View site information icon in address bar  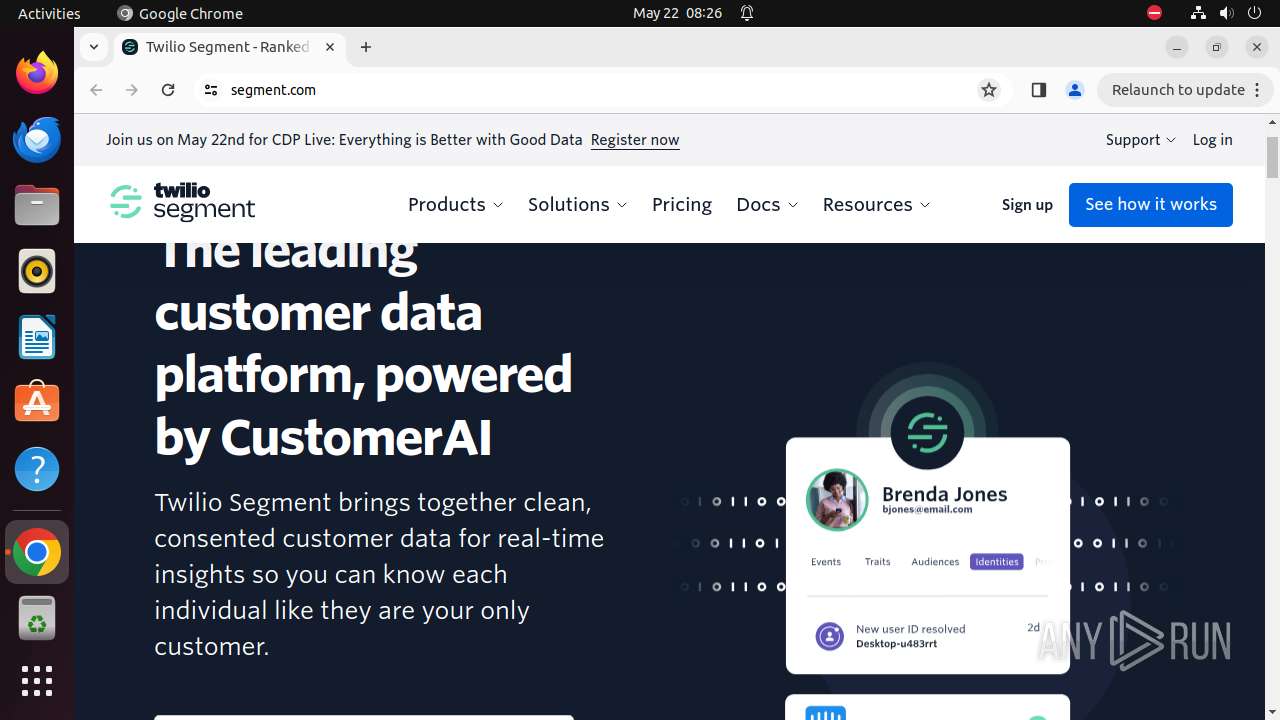(210, 90)
